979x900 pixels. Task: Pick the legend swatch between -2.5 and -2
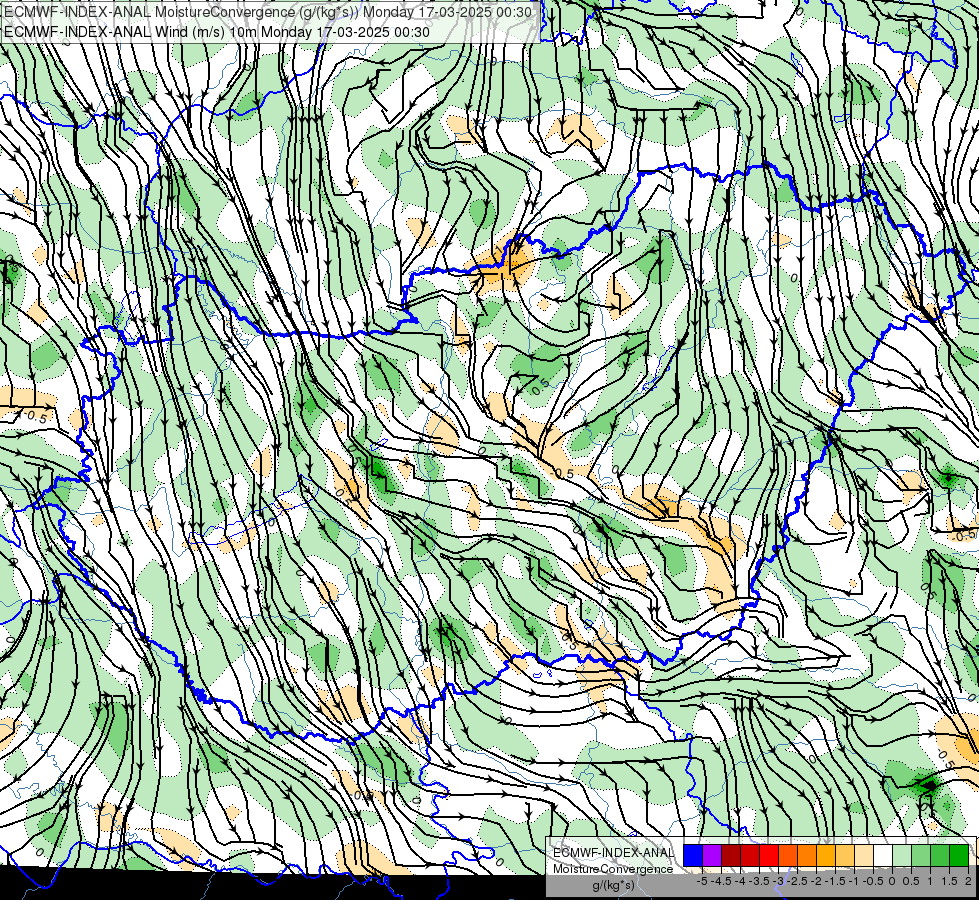click(x=807, y=855)
